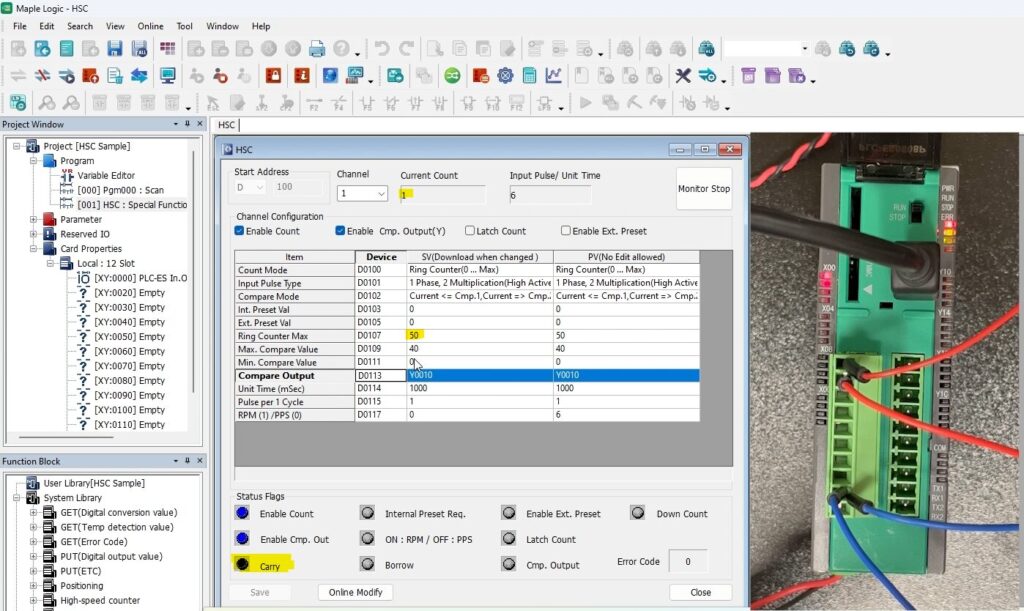The height and width of the screenshot is (611, 1024).
Task: Open the Online menu
Action: [x=150, y=26]
